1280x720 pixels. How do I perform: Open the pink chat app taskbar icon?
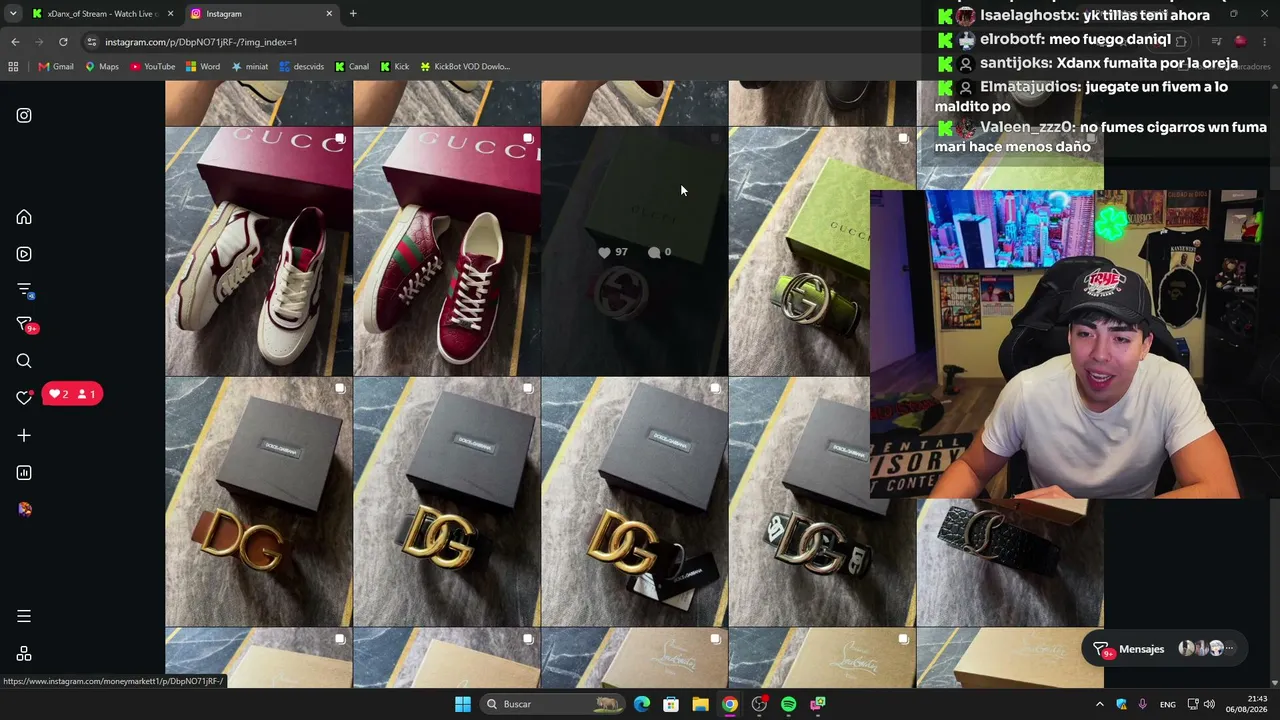click(818, 704)
